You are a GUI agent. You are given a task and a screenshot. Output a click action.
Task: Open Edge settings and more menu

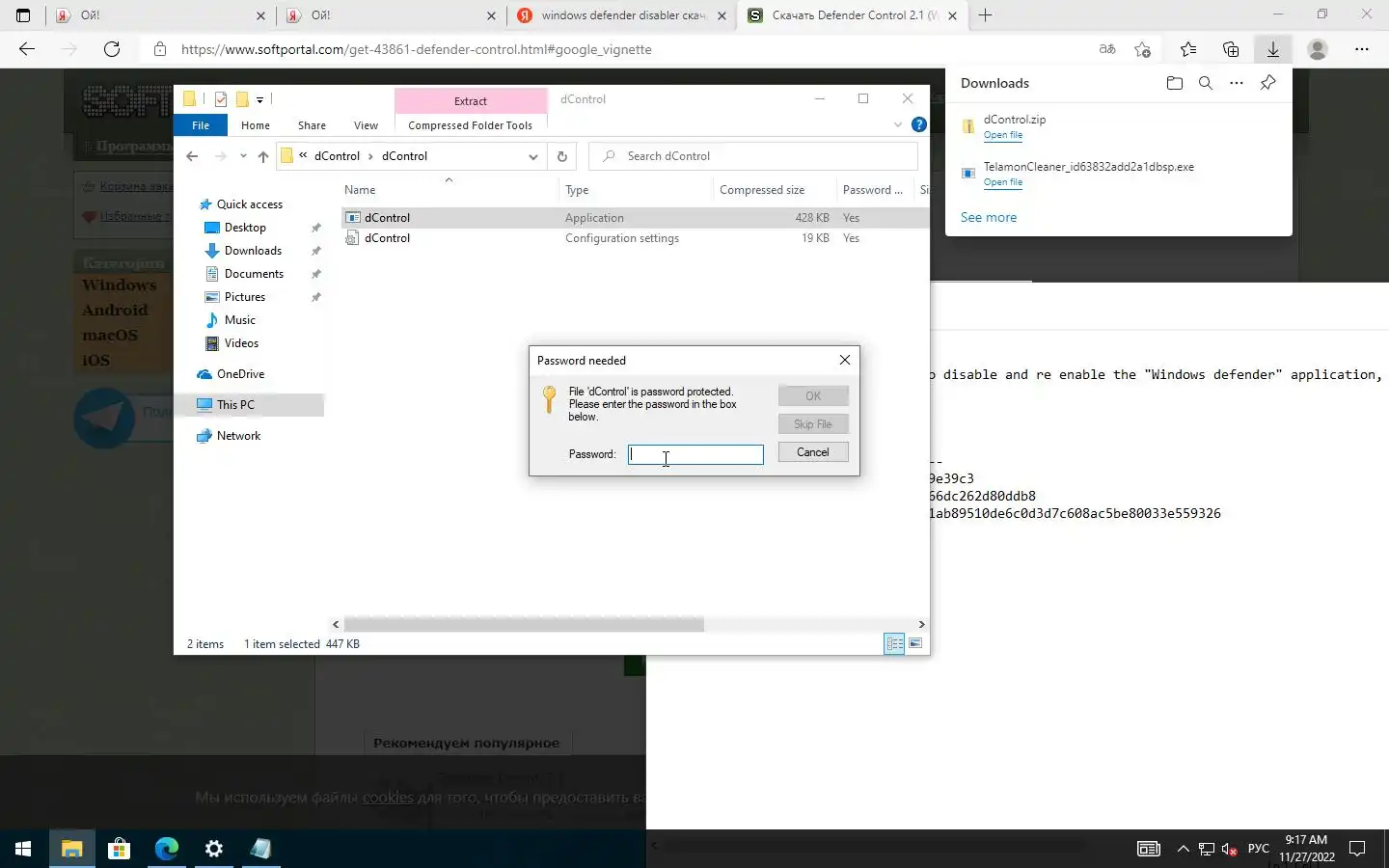point(1362,49)
